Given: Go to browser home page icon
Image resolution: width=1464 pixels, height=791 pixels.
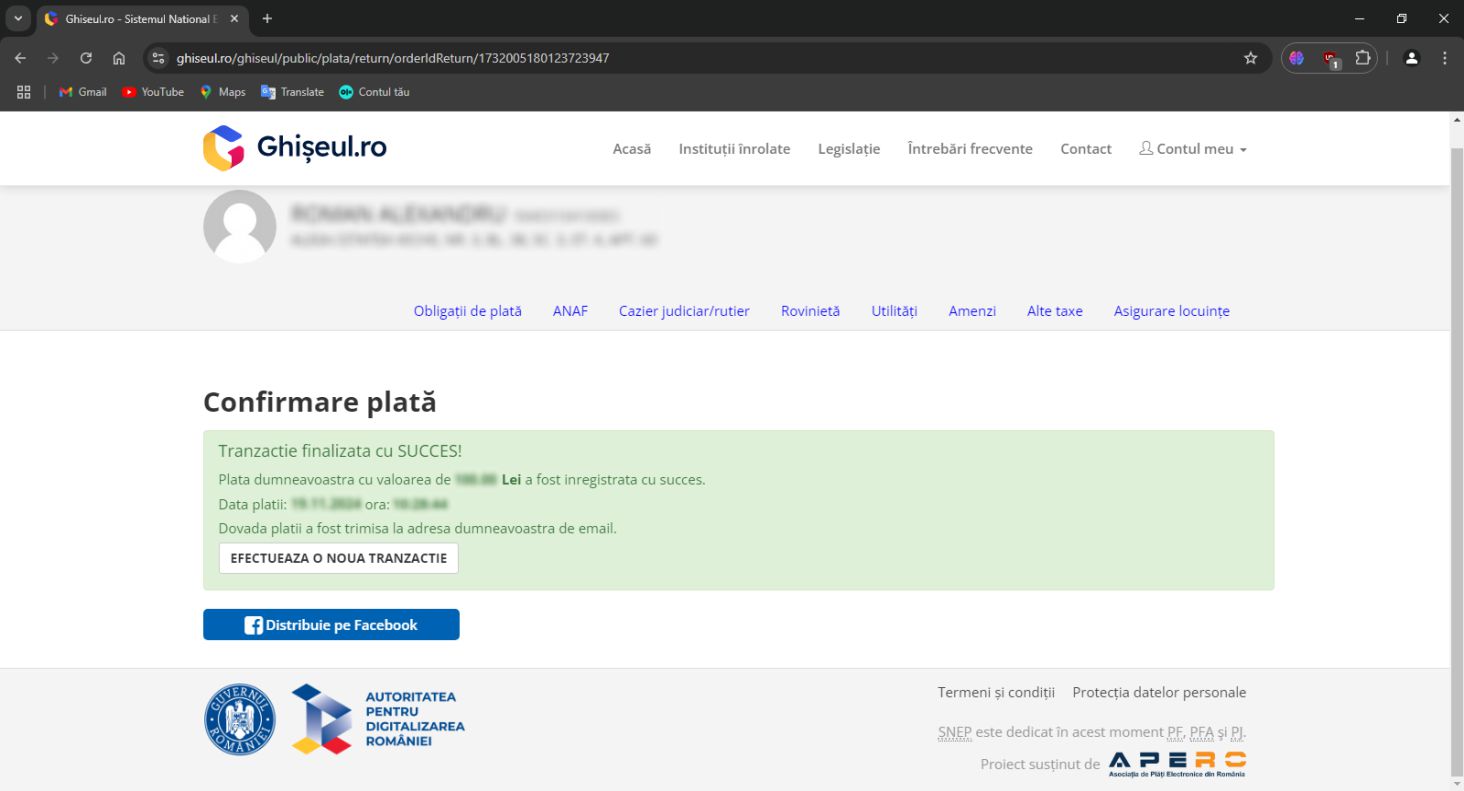Looking at the screenshot, I should (x=119, y=58).
